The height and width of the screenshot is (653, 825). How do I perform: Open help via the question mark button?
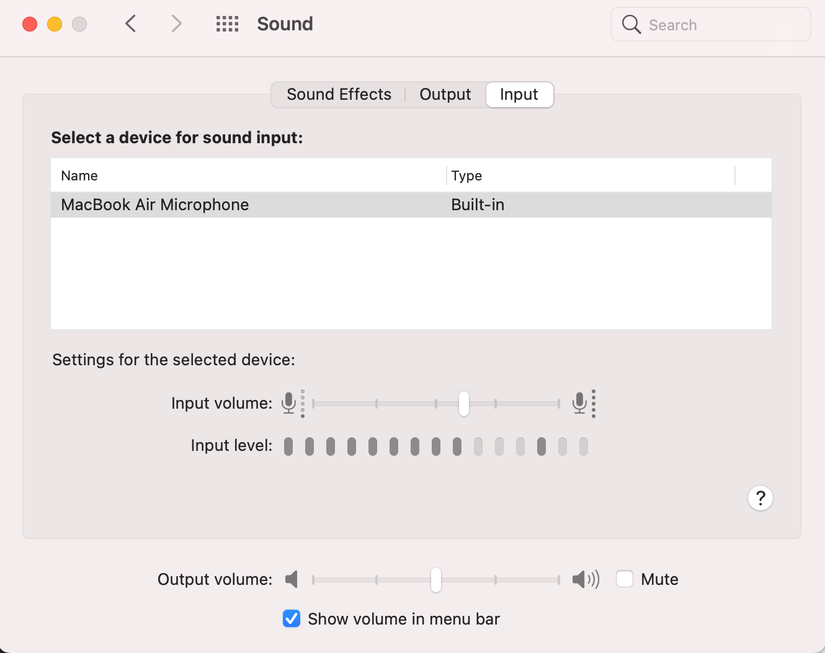click(761, 498)
